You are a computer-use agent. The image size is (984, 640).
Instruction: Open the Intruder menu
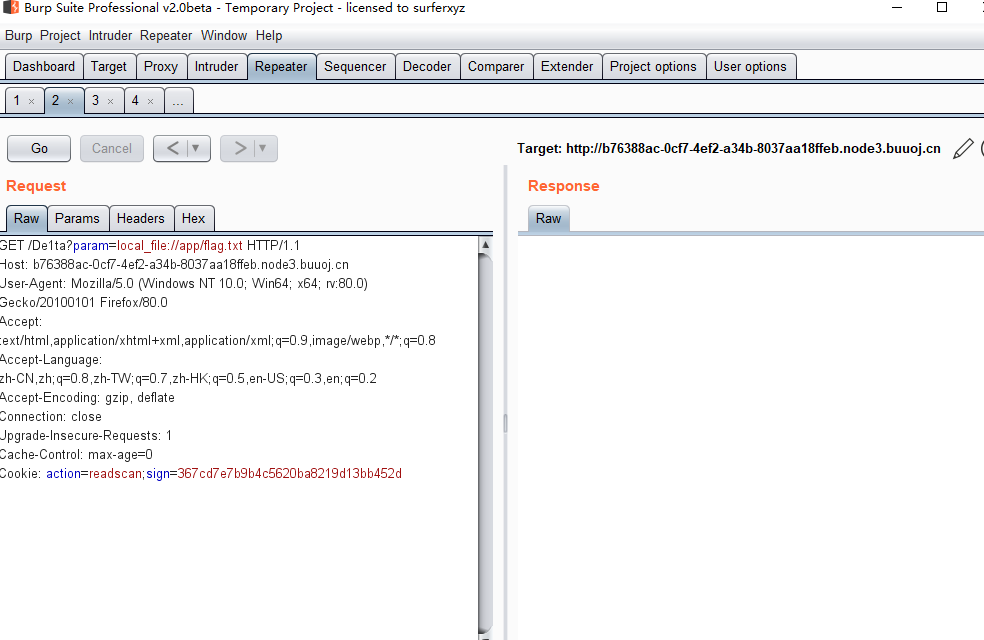pos(110,36)
